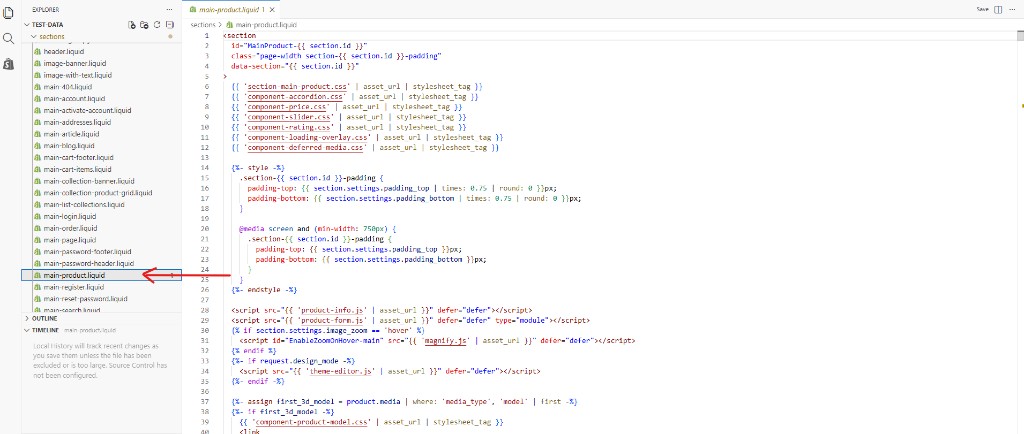Open image-with-text.liquid file

(x=78, y=75)
